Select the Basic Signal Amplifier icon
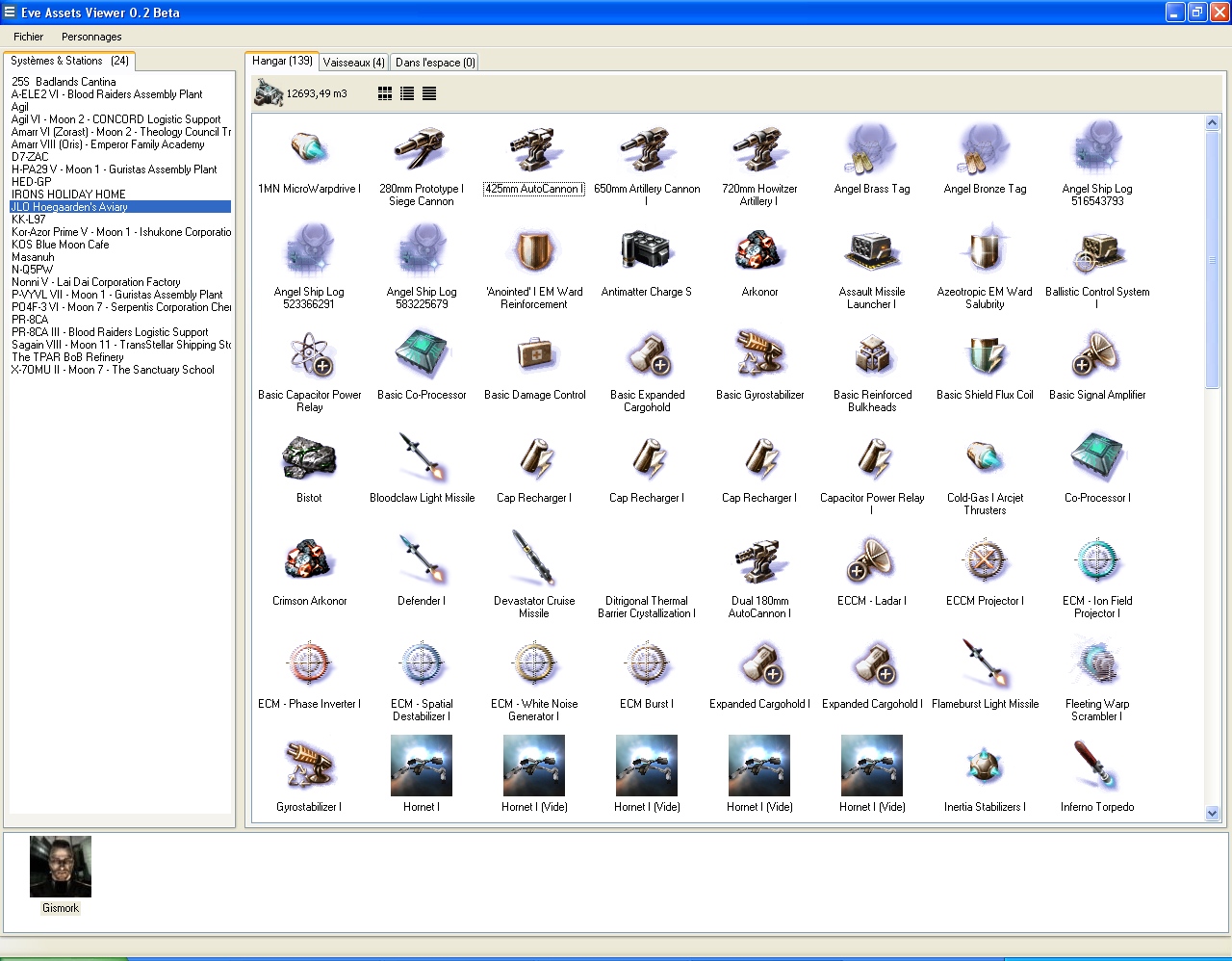This screenshot has height=961, width=1232. coord(1097,355)
